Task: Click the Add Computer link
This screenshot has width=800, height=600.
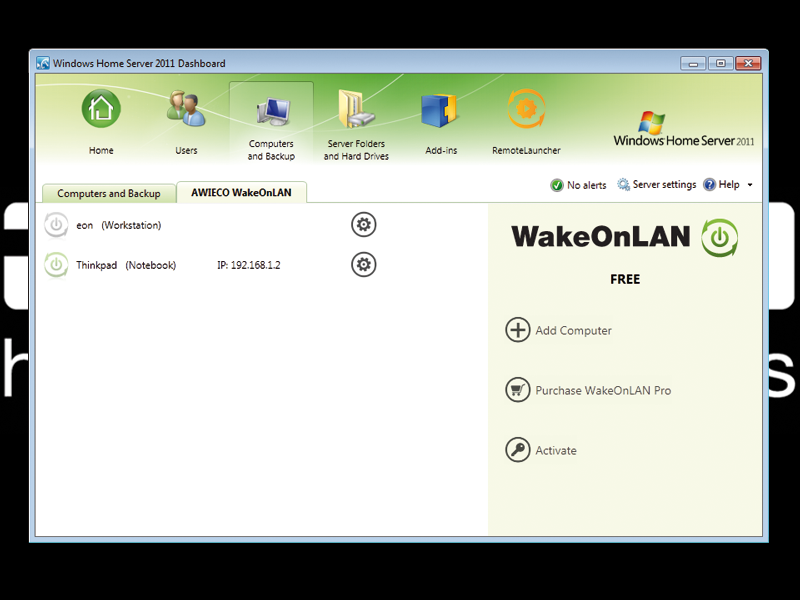Action: click(x=573, y=331)
